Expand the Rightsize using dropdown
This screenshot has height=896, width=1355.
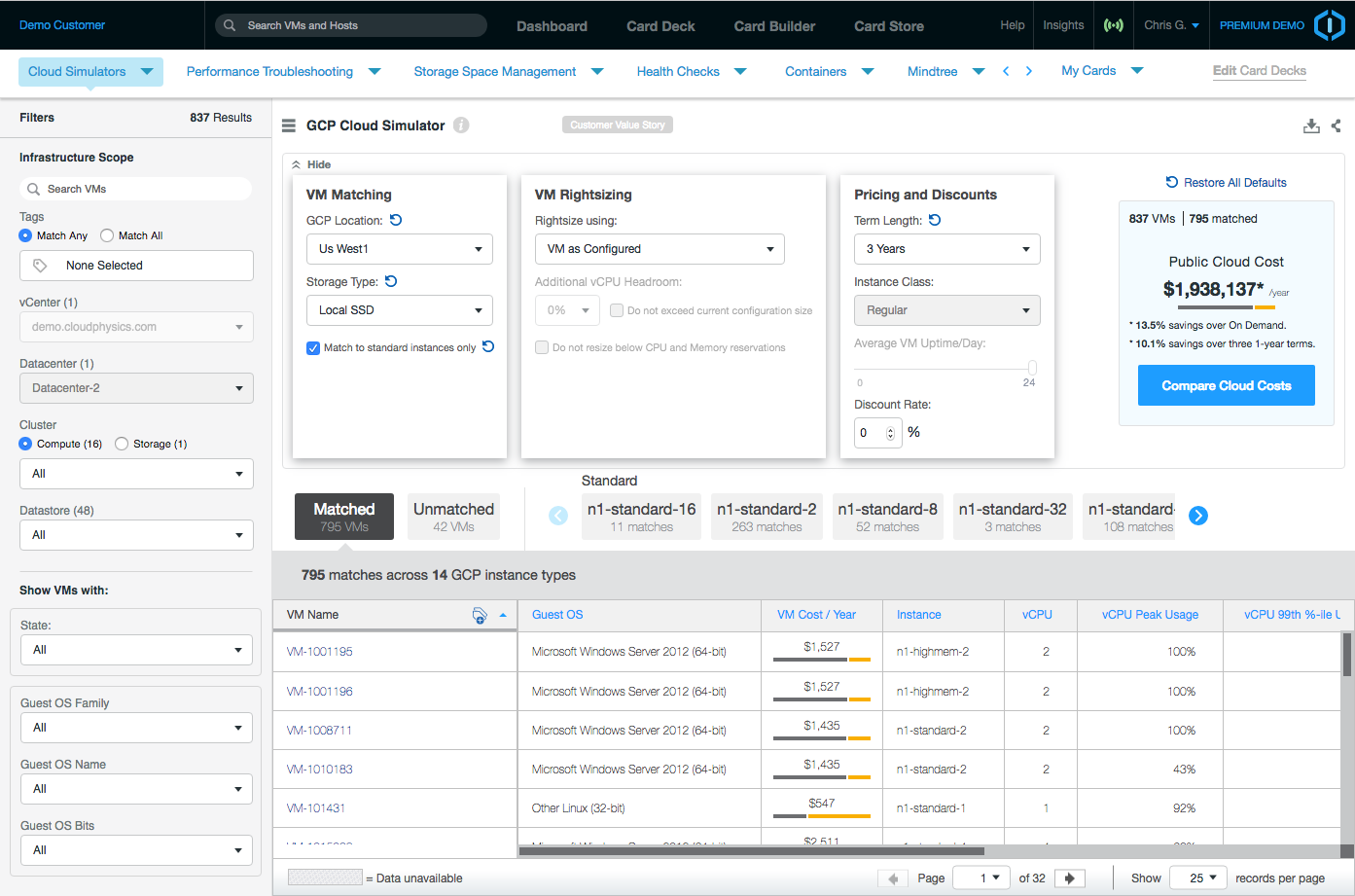click(x=659, y=249)
